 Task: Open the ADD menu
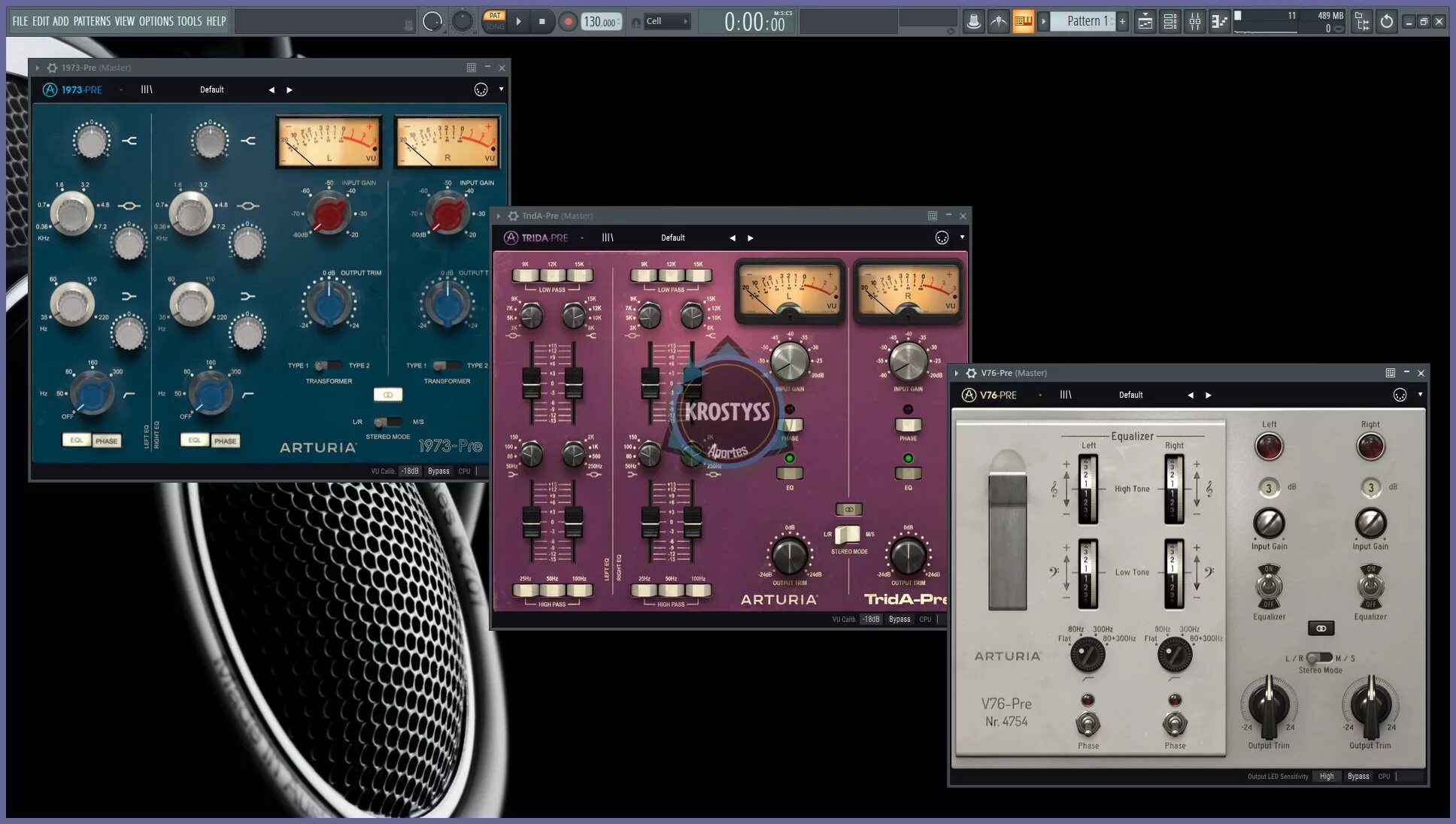60,21
